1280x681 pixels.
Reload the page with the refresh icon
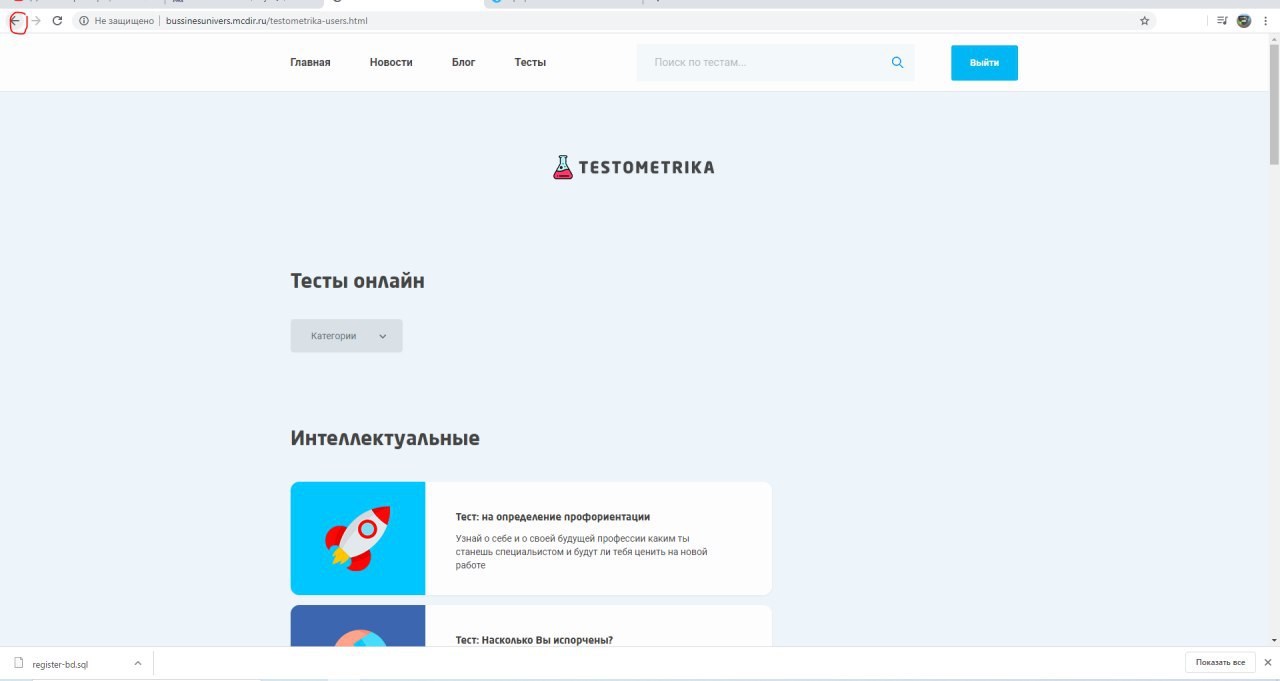pos(57,20)
